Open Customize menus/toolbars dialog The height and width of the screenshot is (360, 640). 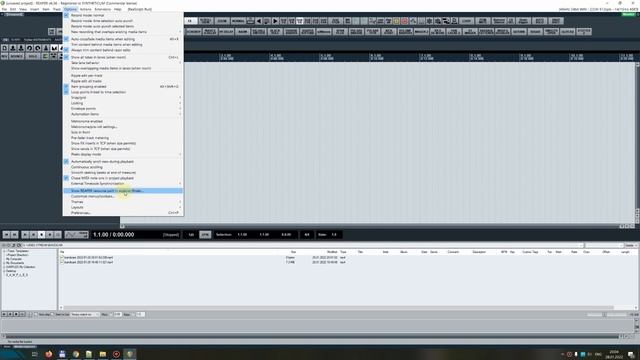[x=123, y=196]
